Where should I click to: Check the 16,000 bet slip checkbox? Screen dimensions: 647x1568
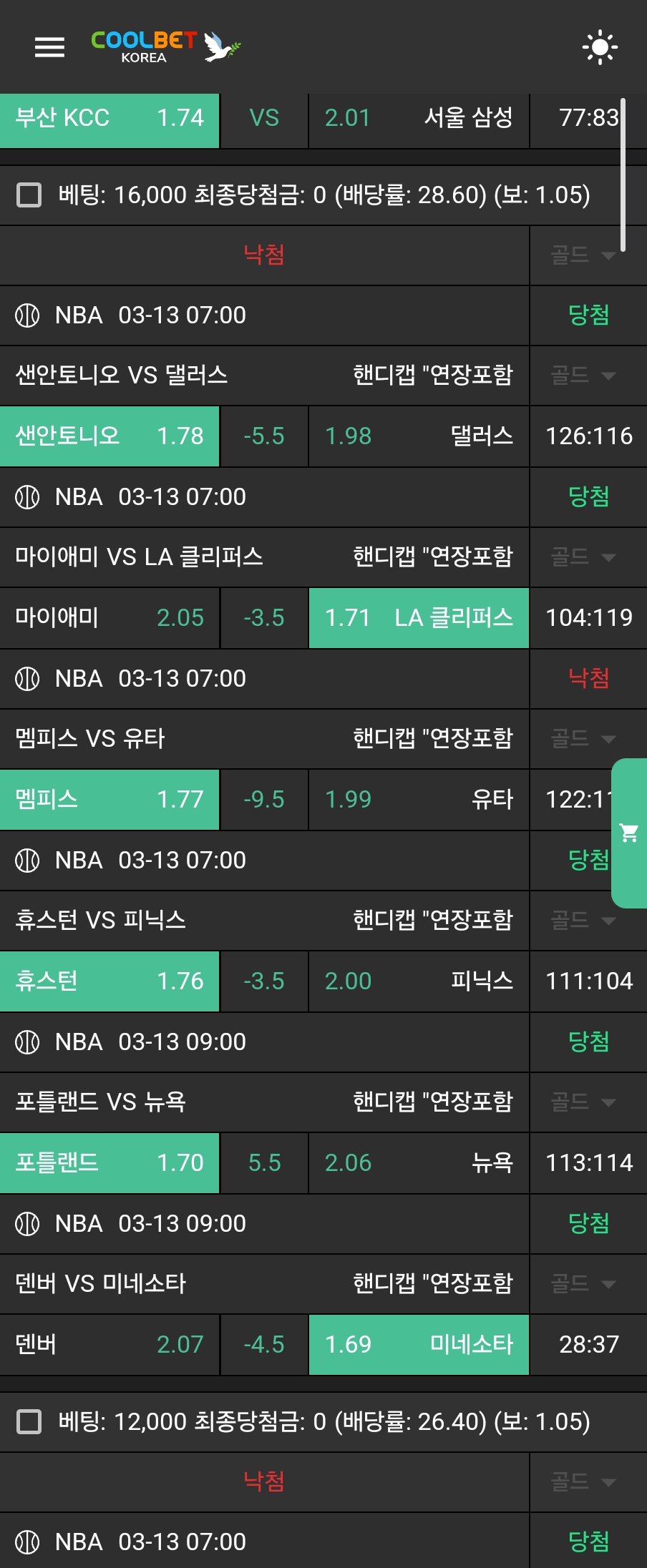pos(29,195)
